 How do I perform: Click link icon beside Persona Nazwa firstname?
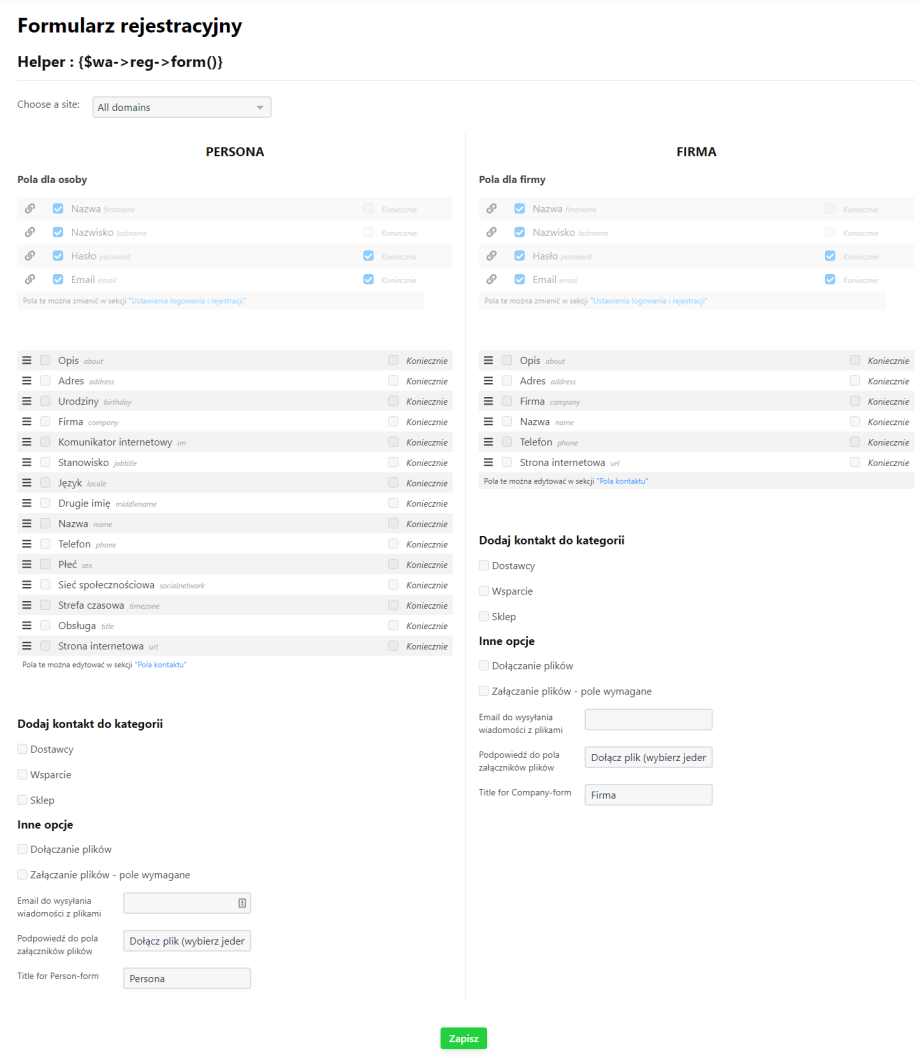point(30,209)
